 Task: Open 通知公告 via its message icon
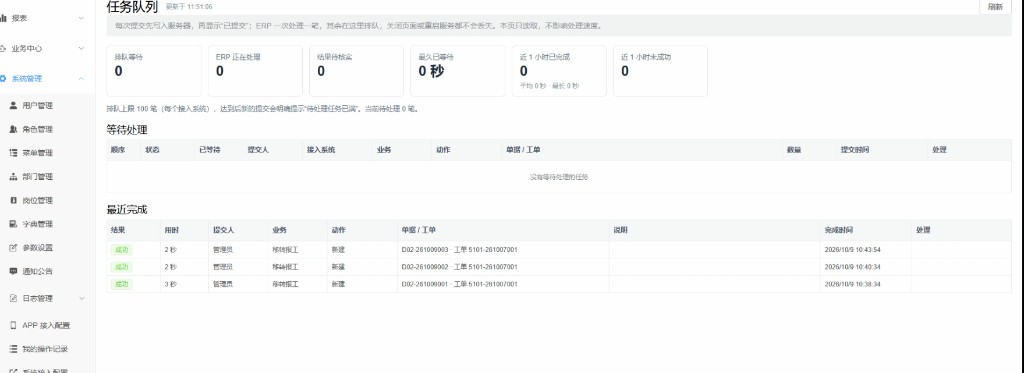point(13,271)
